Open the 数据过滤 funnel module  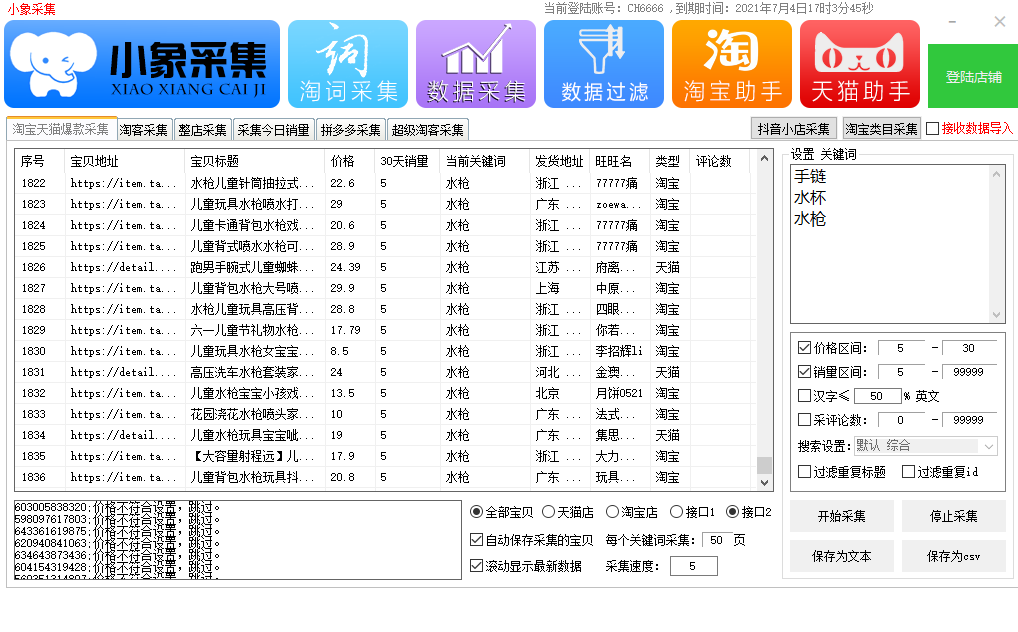tap(604, 64)
